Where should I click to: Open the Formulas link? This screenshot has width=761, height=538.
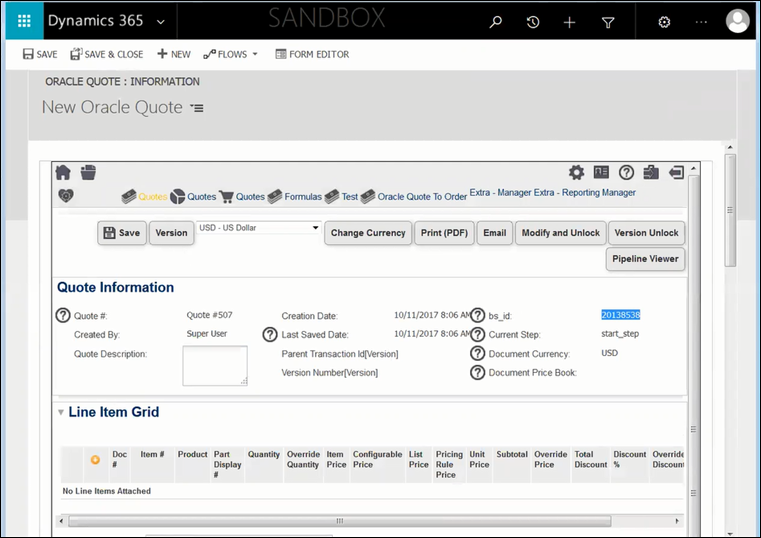(x=303, y=196)
